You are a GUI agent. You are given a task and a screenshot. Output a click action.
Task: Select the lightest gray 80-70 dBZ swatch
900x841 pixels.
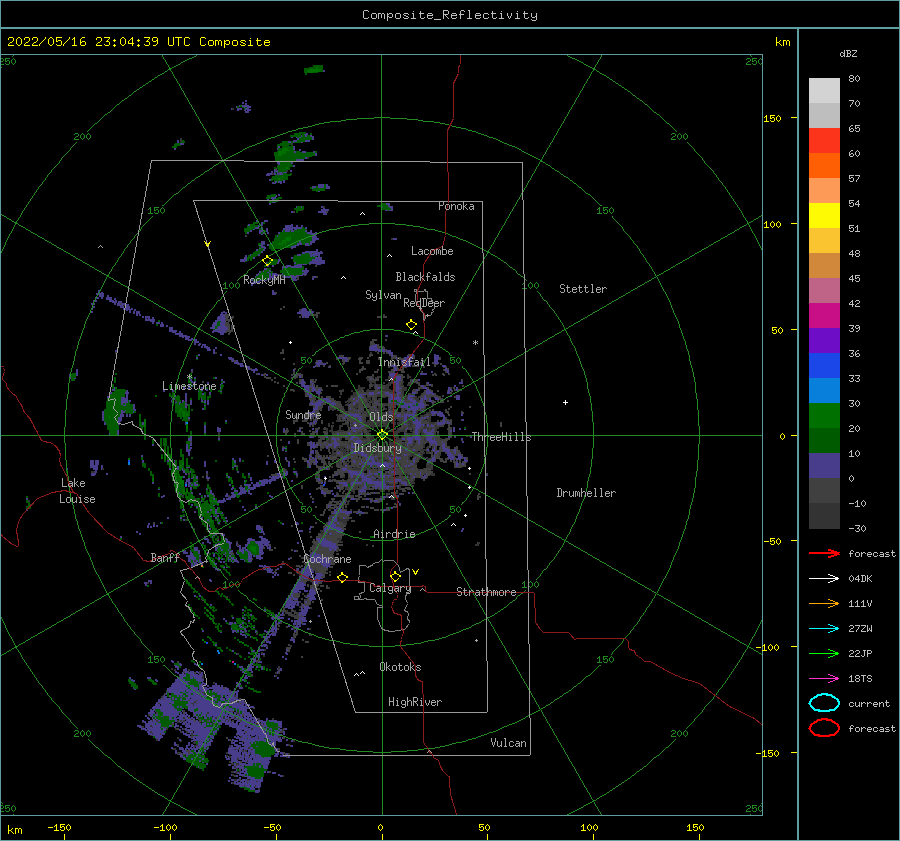824,90
